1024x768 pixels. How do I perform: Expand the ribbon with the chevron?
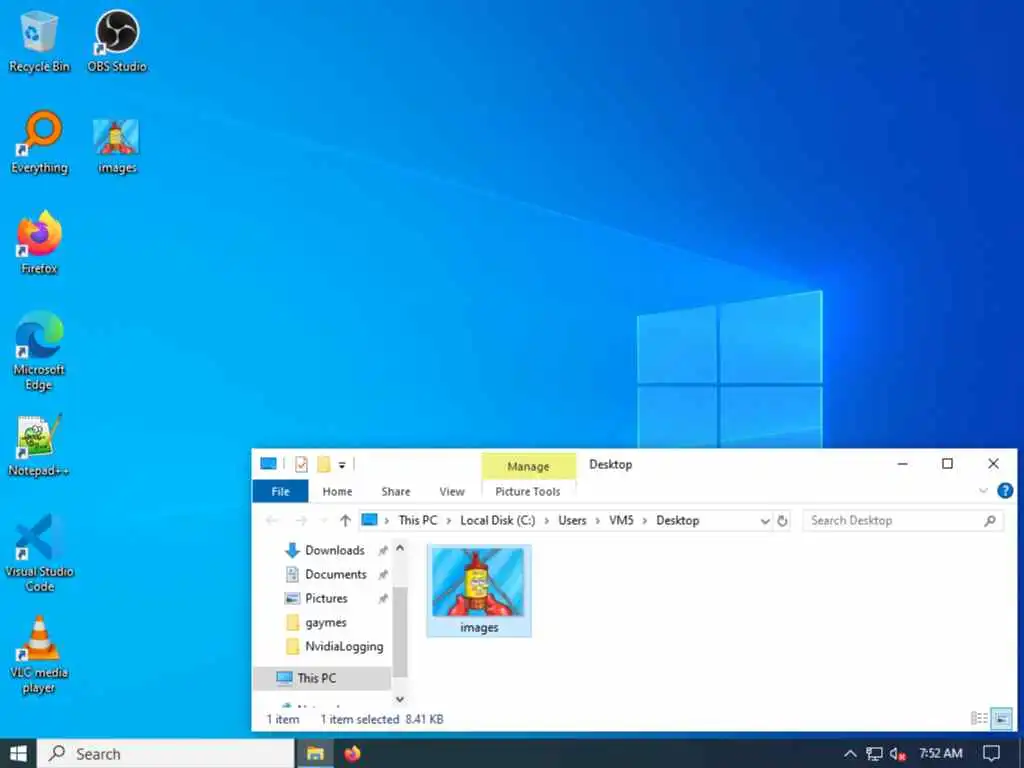click(x=983, y=491)
